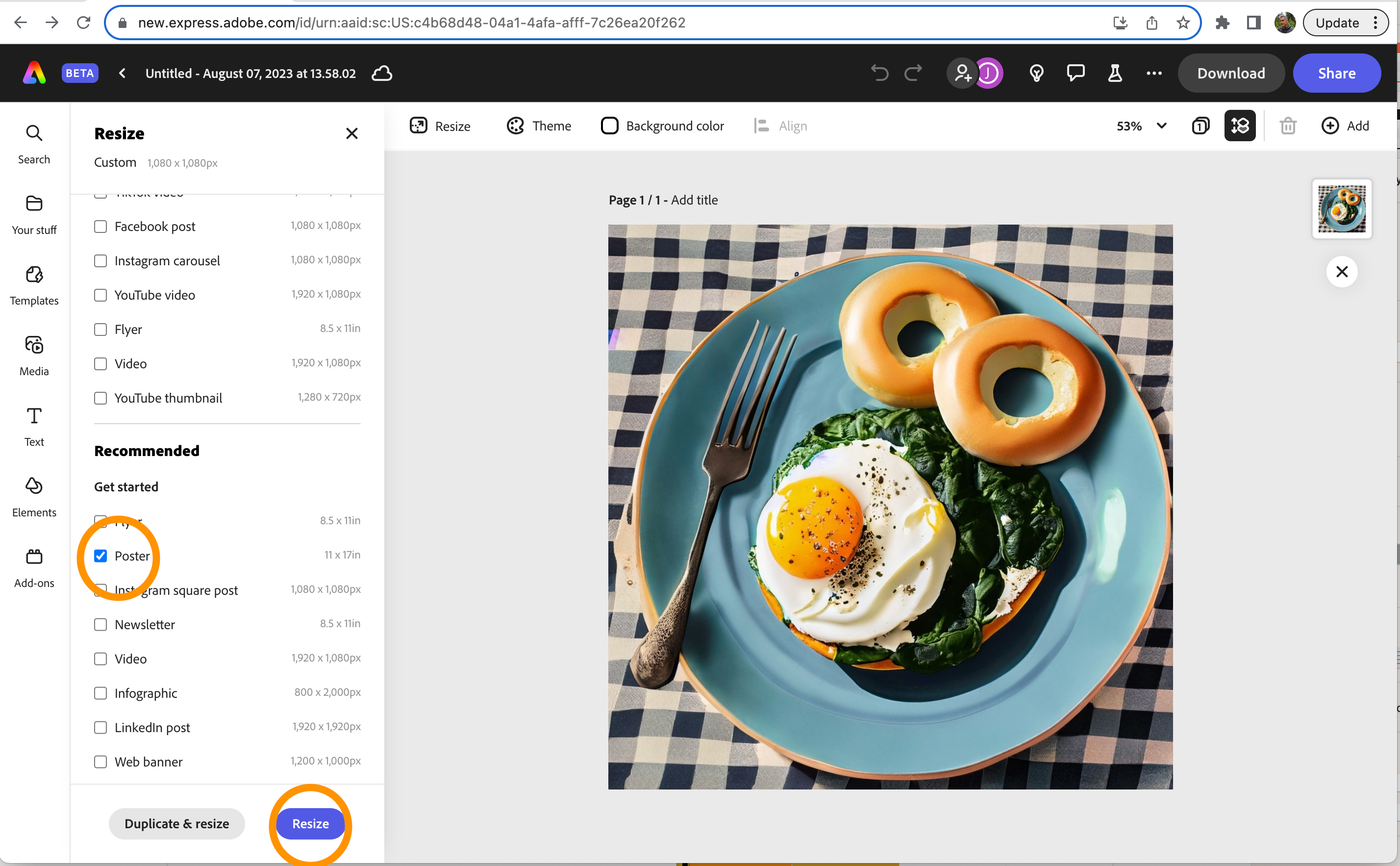Open the comments speech bubble icon

1075,74
